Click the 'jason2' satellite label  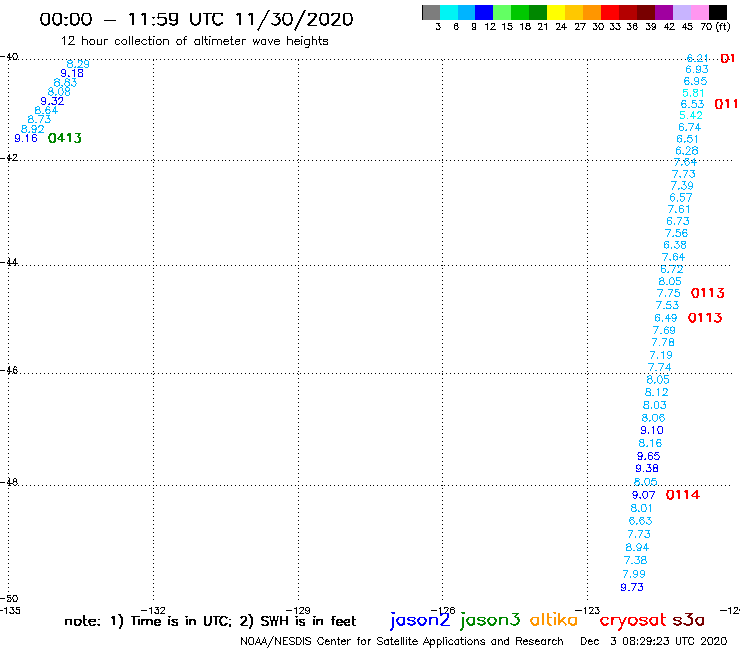click(x=420, y=620)
